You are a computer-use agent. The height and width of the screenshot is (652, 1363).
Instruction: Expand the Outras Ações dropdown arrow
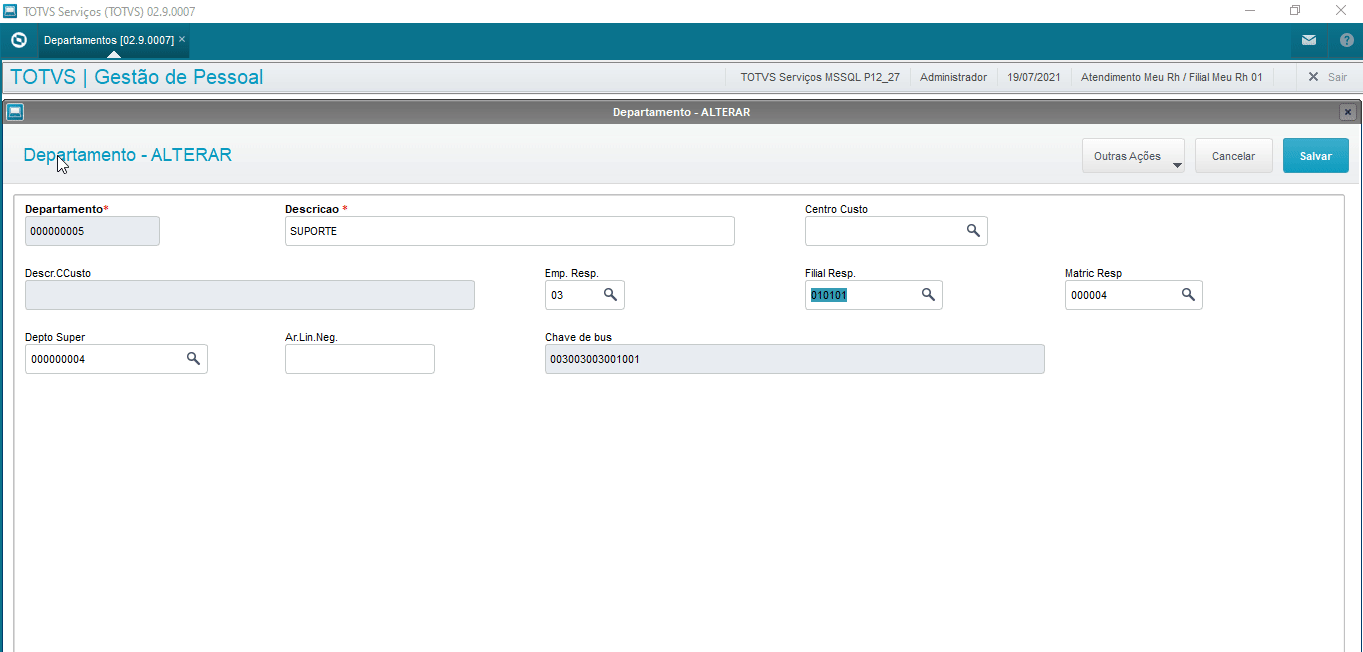pos(1177,166)
